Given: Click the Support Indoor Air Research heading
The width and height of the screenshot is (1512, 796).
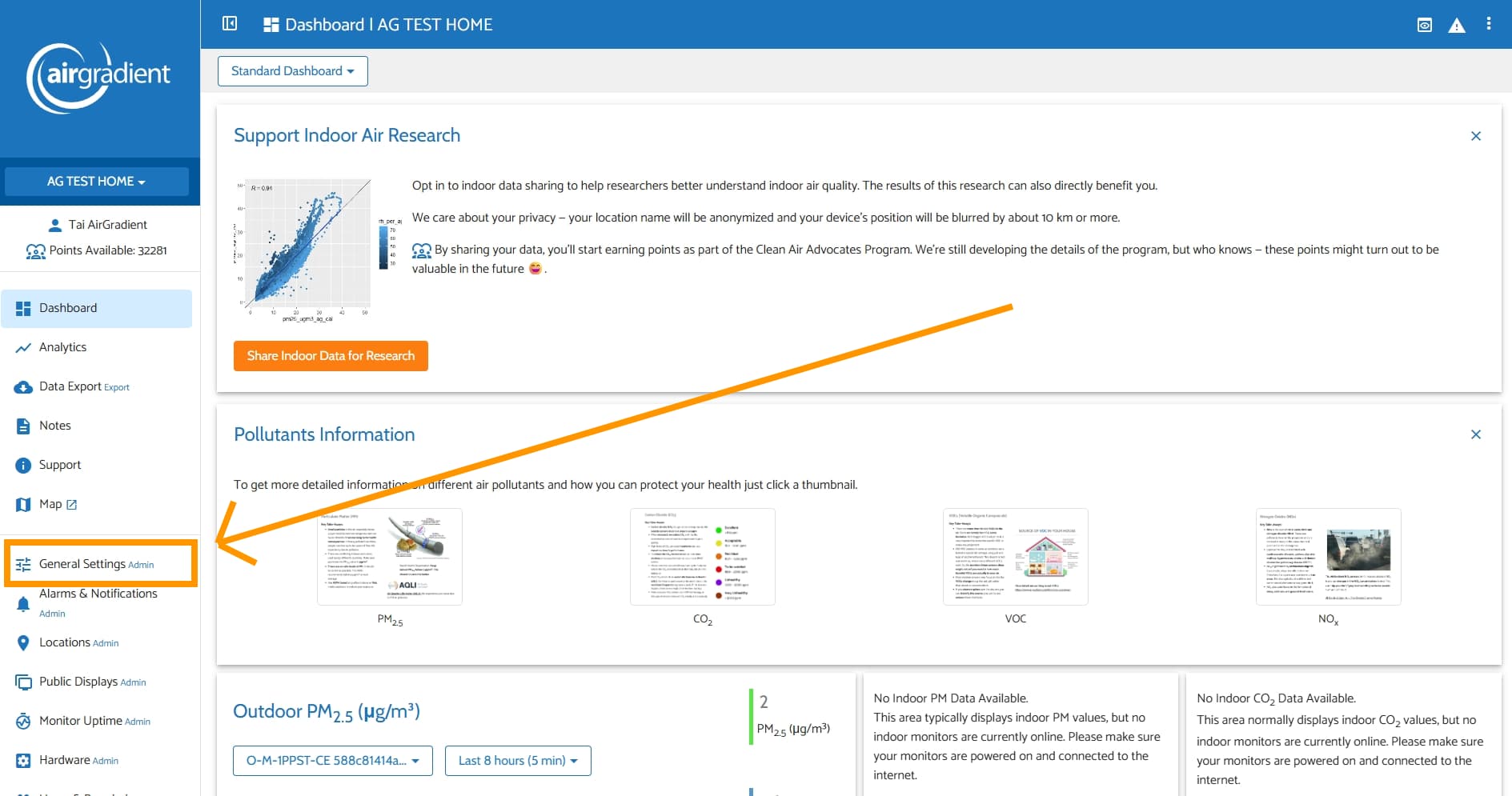Looking at the screenshot, I should click(x=347, y=136).
